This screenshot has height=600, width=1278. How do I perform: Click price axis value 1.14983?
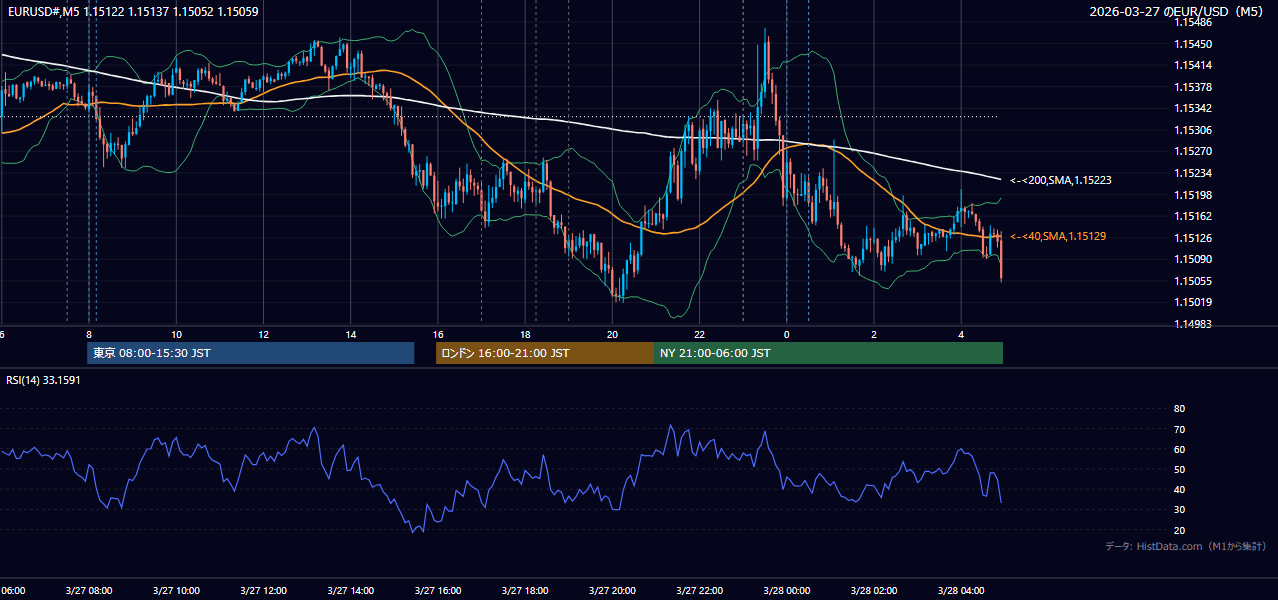pos(1193,324)
